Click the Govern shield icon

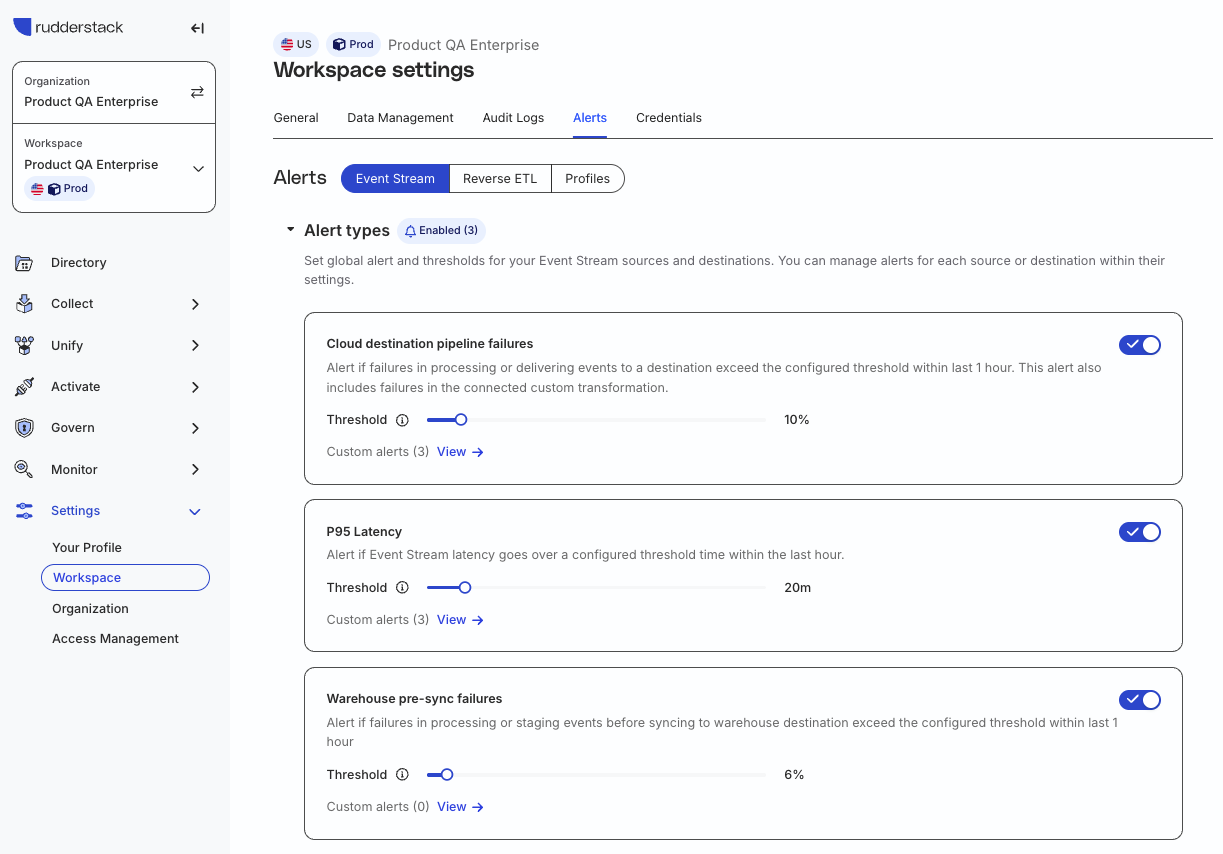(25, 428)
